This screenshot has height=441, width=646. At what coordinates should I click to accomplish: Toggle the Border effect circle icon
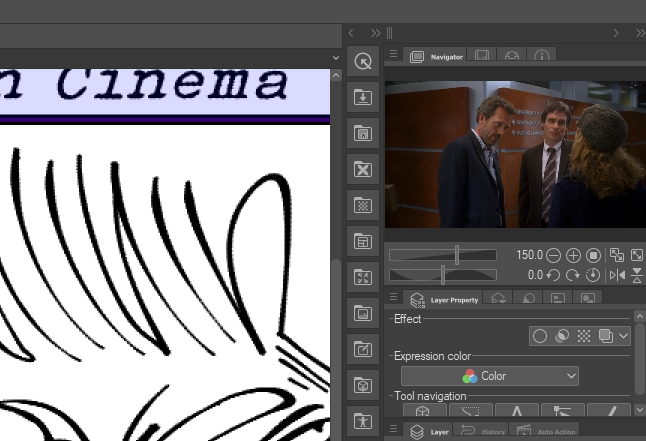(540, 336)
